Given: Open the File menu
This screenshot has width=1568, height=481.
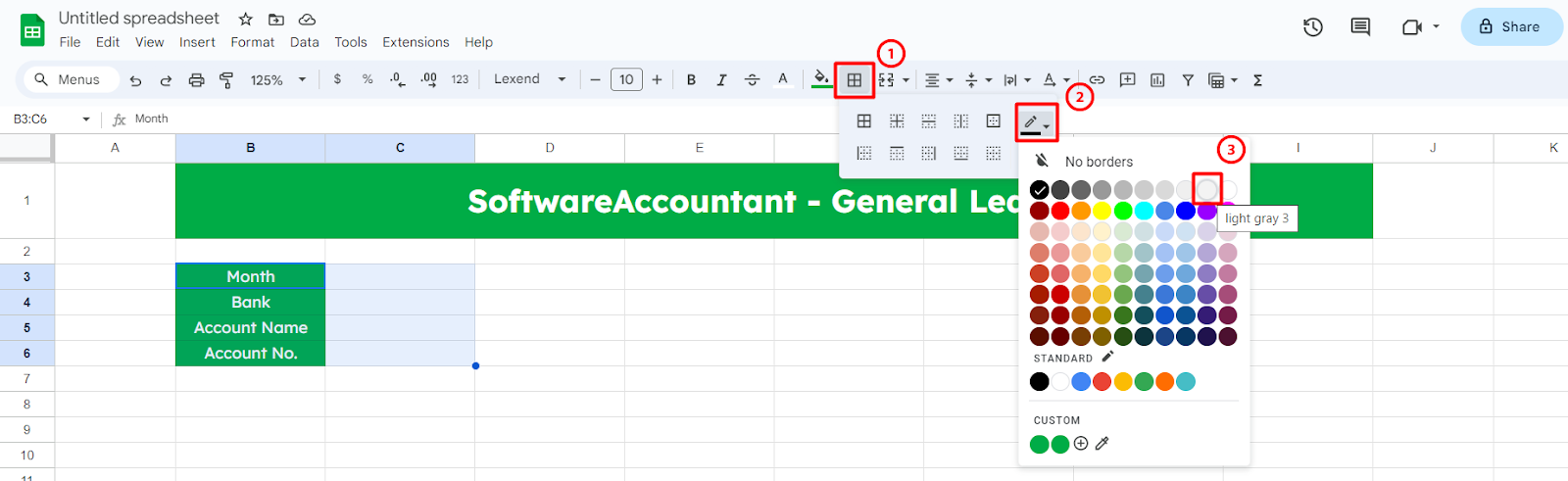Looking at the screenshot, I should (x=70, y=42).
